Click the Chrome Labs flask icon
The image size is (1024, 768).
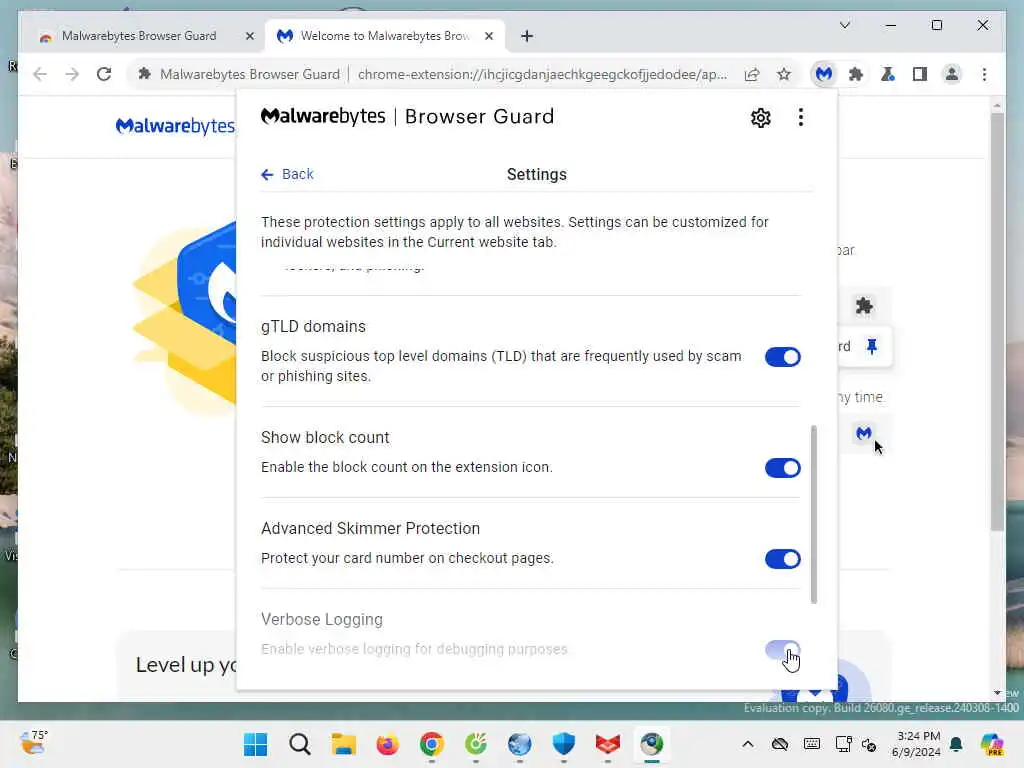pos(888,74)
